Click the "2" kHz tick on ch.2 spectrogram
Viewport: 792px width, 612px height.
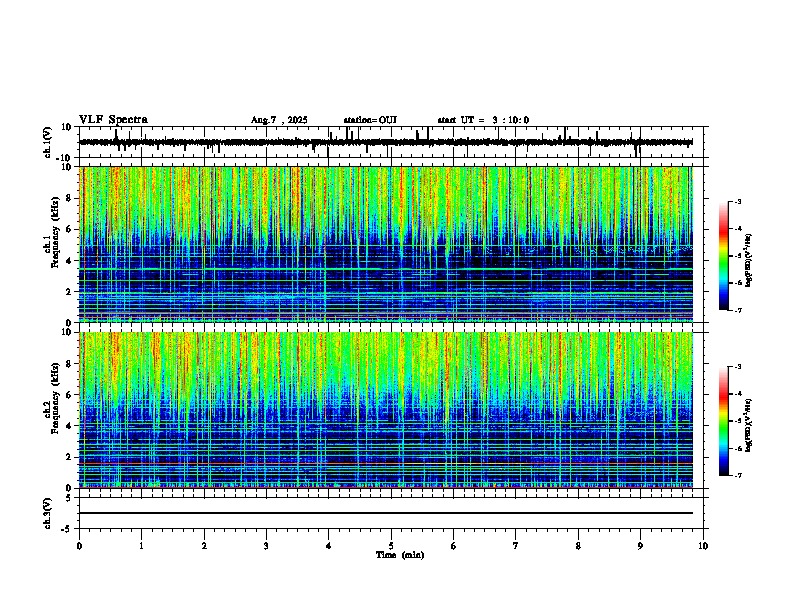[70, 457]
